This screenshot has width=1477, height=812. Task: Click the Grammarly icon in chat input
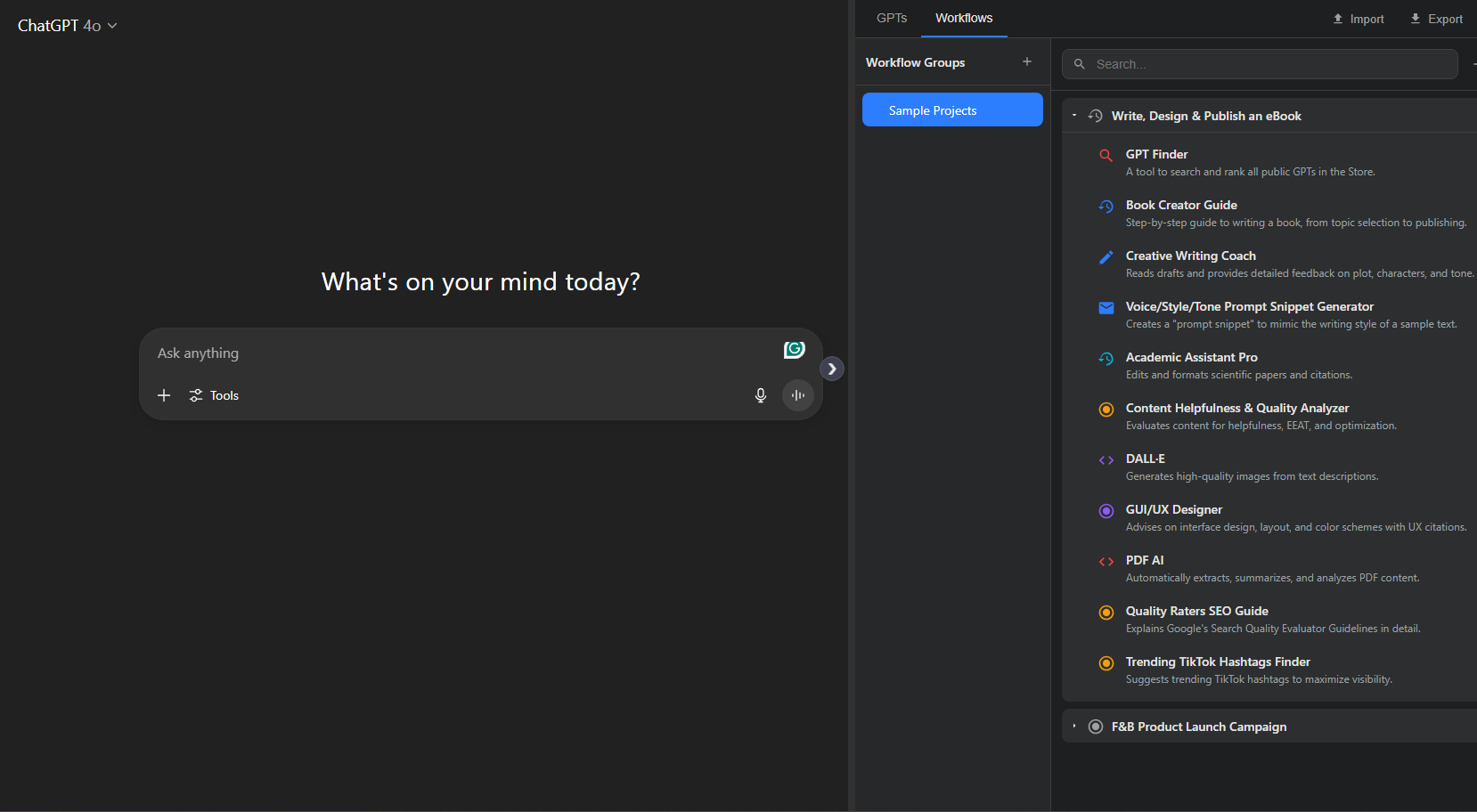tap(795, 350)
